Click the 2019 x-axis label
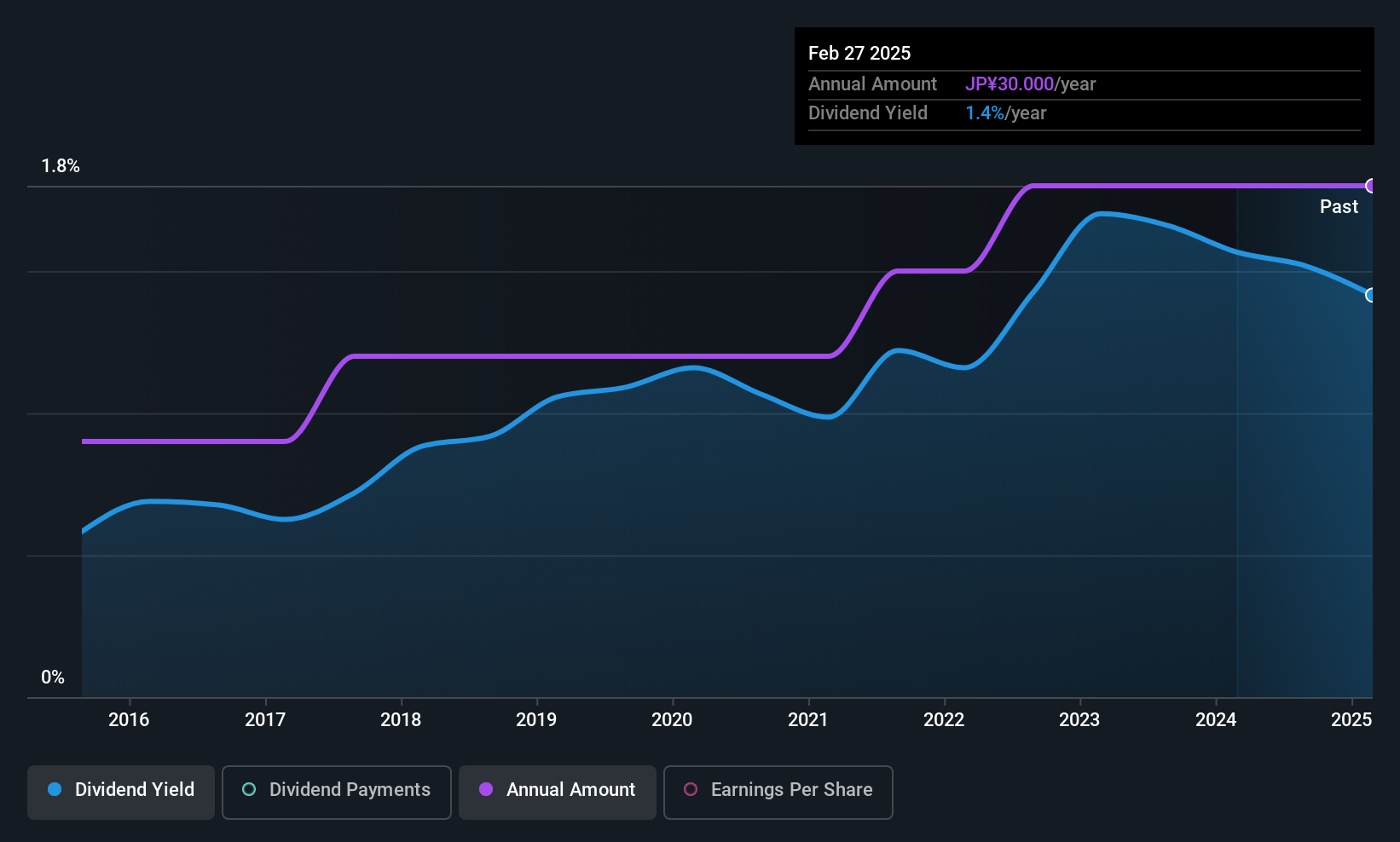 536,720
